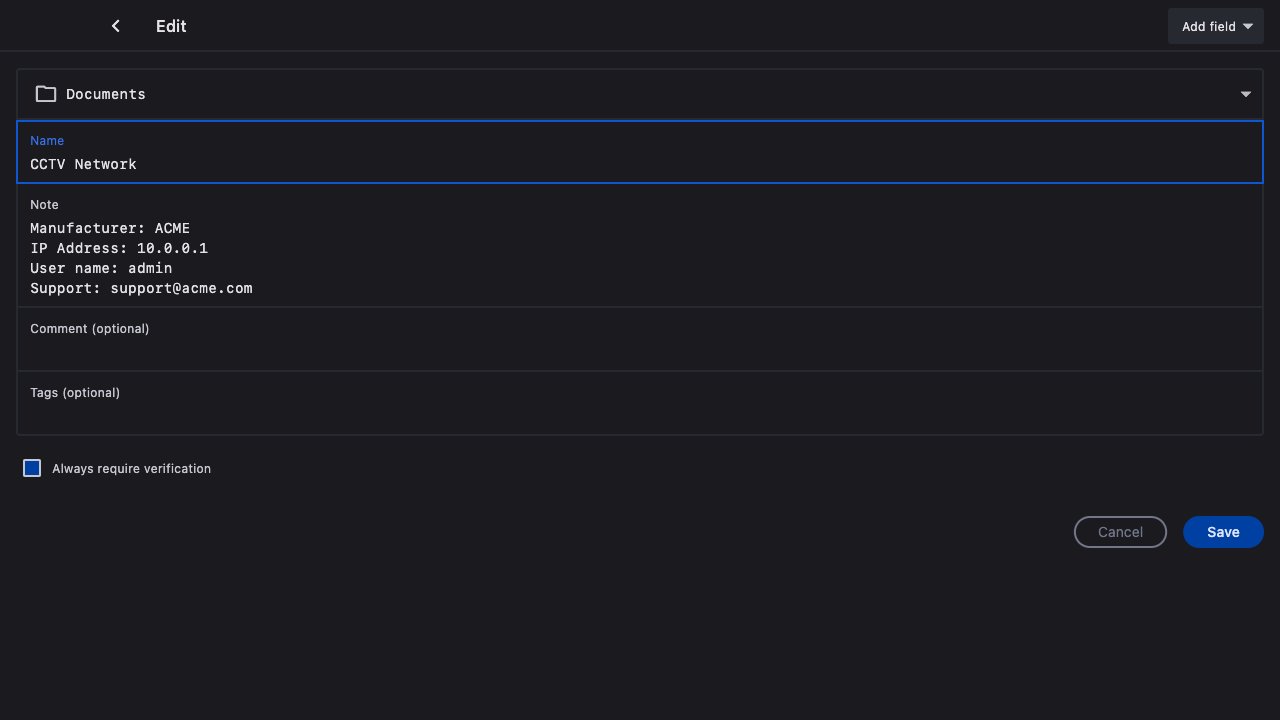Go back using the back arrow
This screenshot has width=1280, height=720.
pos(116,26)
